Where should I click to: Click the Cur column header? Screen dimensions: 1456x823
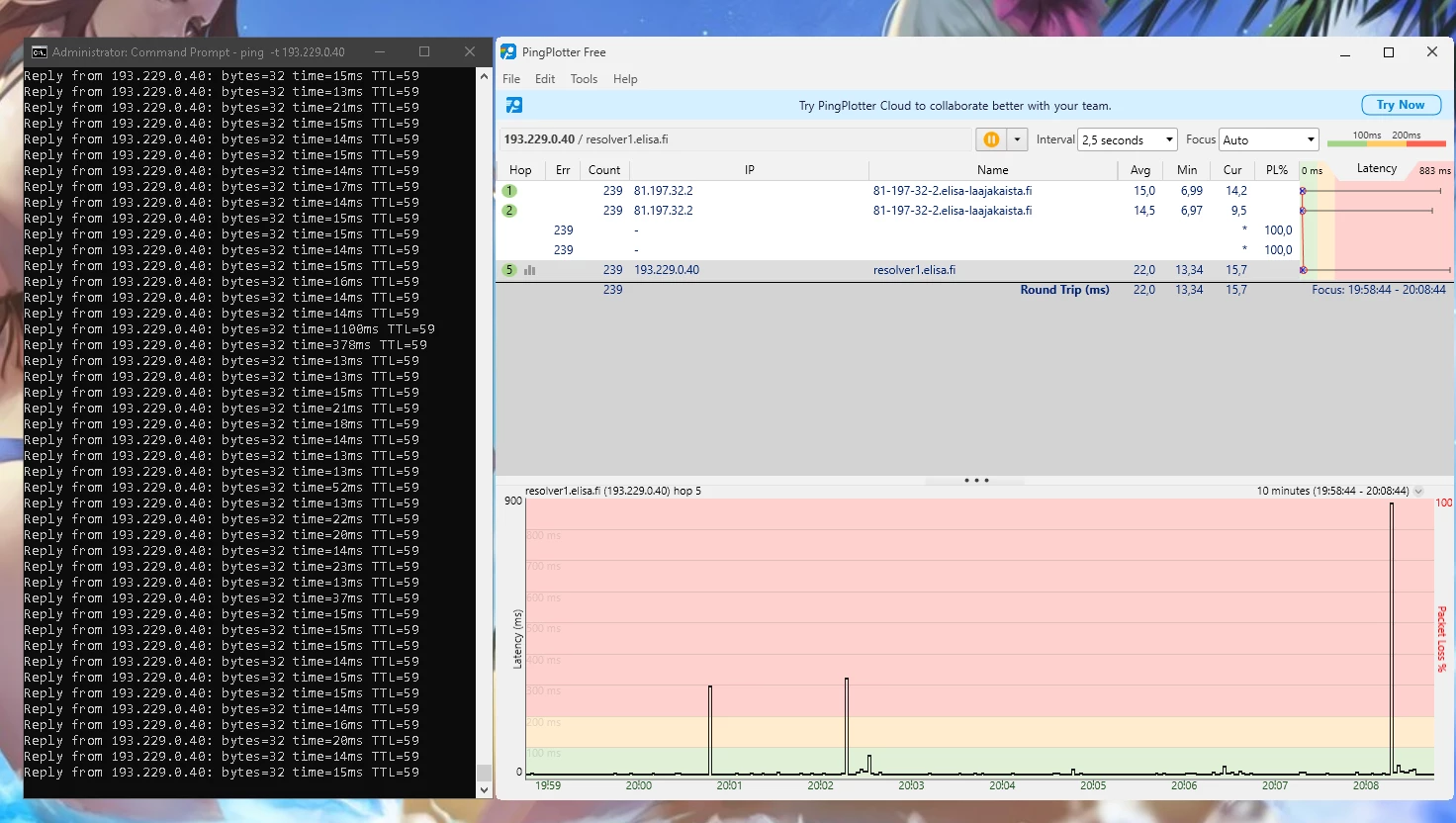tap(1232, 170)
